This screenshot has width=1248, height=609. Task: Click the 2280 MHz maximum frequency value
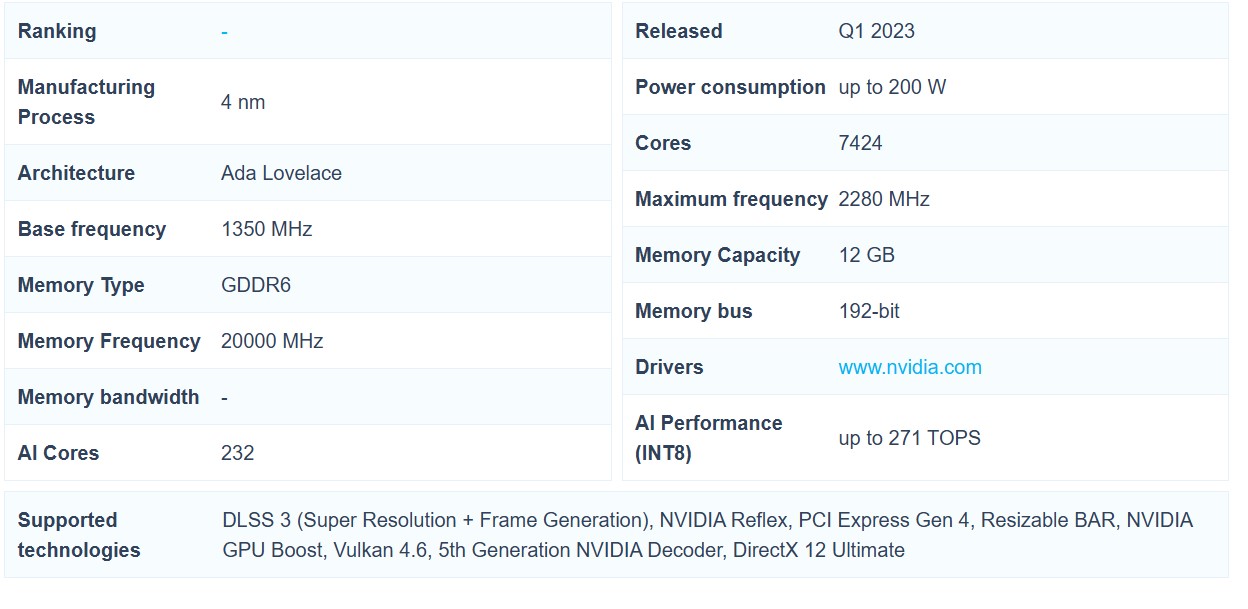(884, 199)
